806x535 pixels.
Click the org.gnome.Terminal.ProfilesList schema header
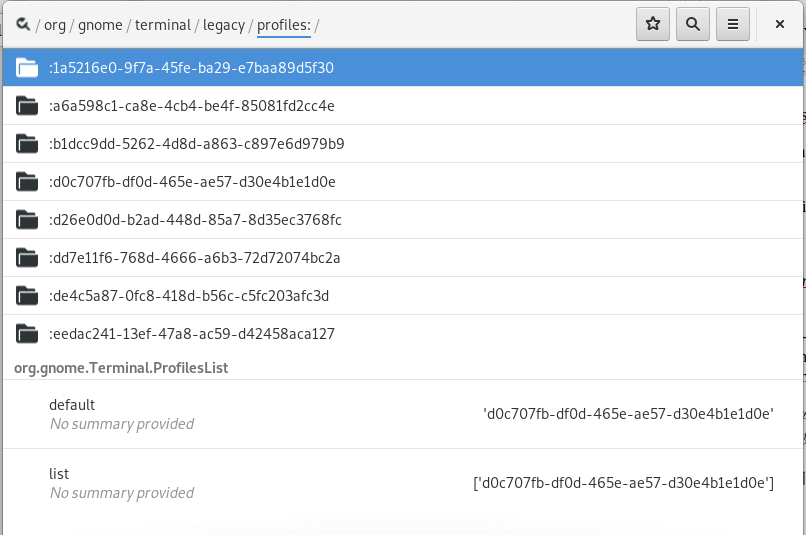point(121,368)
